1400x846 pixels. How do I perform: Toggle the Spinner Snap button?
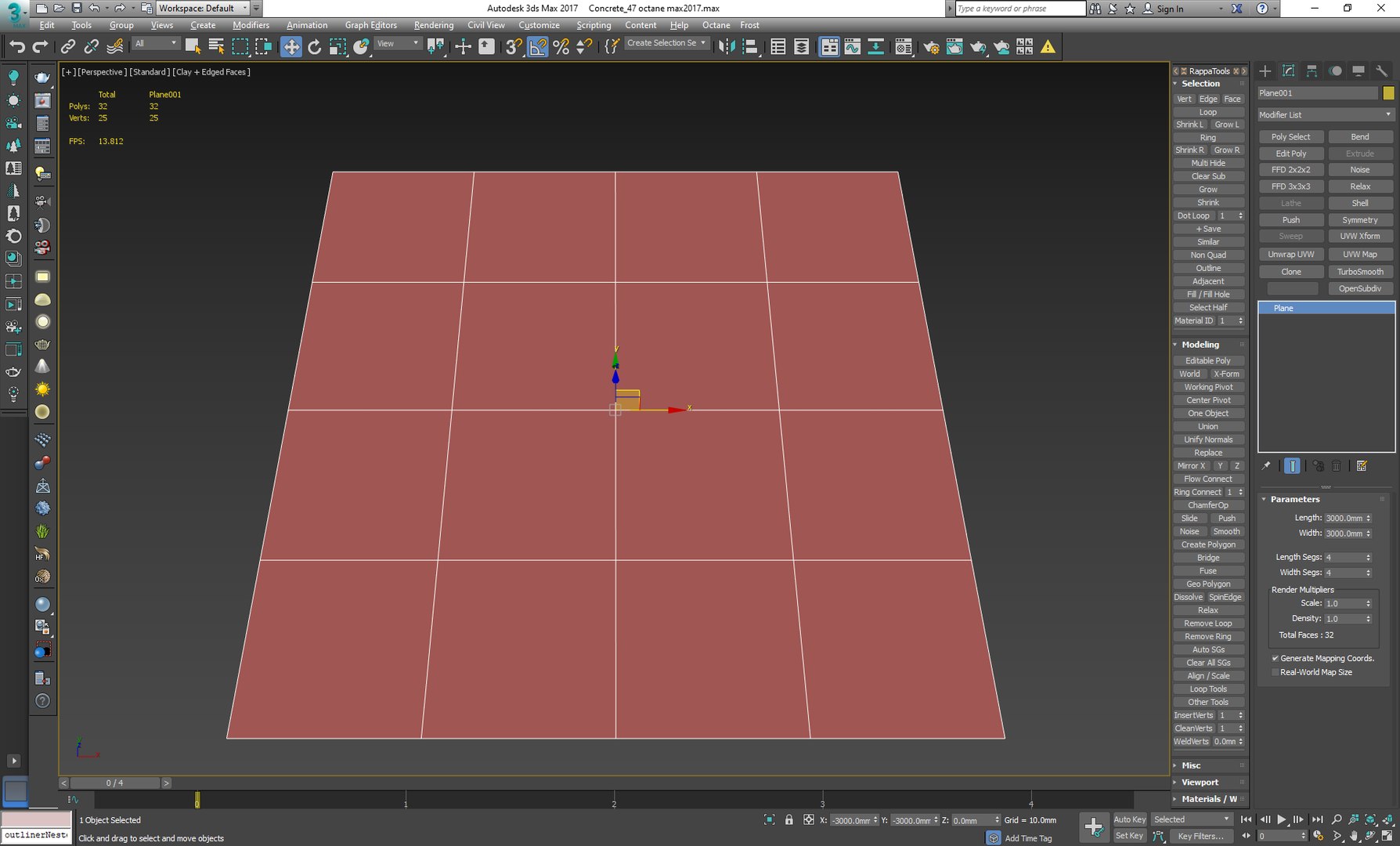[x=584, y=47]
